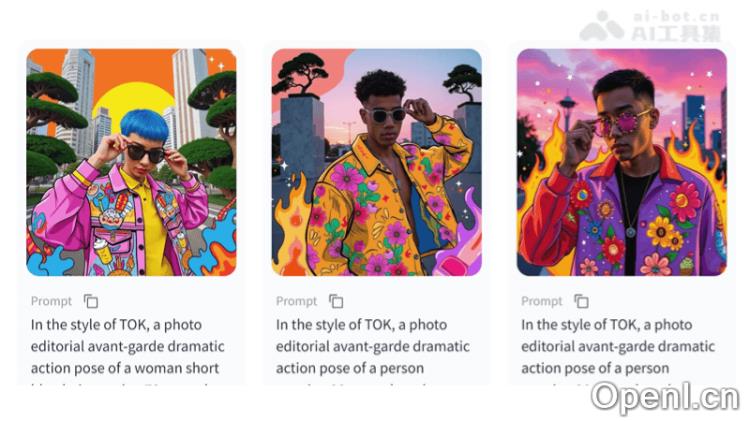Copy the prompt of the blue-haired woman card
750x421 pixels.
pyautogui.click(x=91, y=301)
